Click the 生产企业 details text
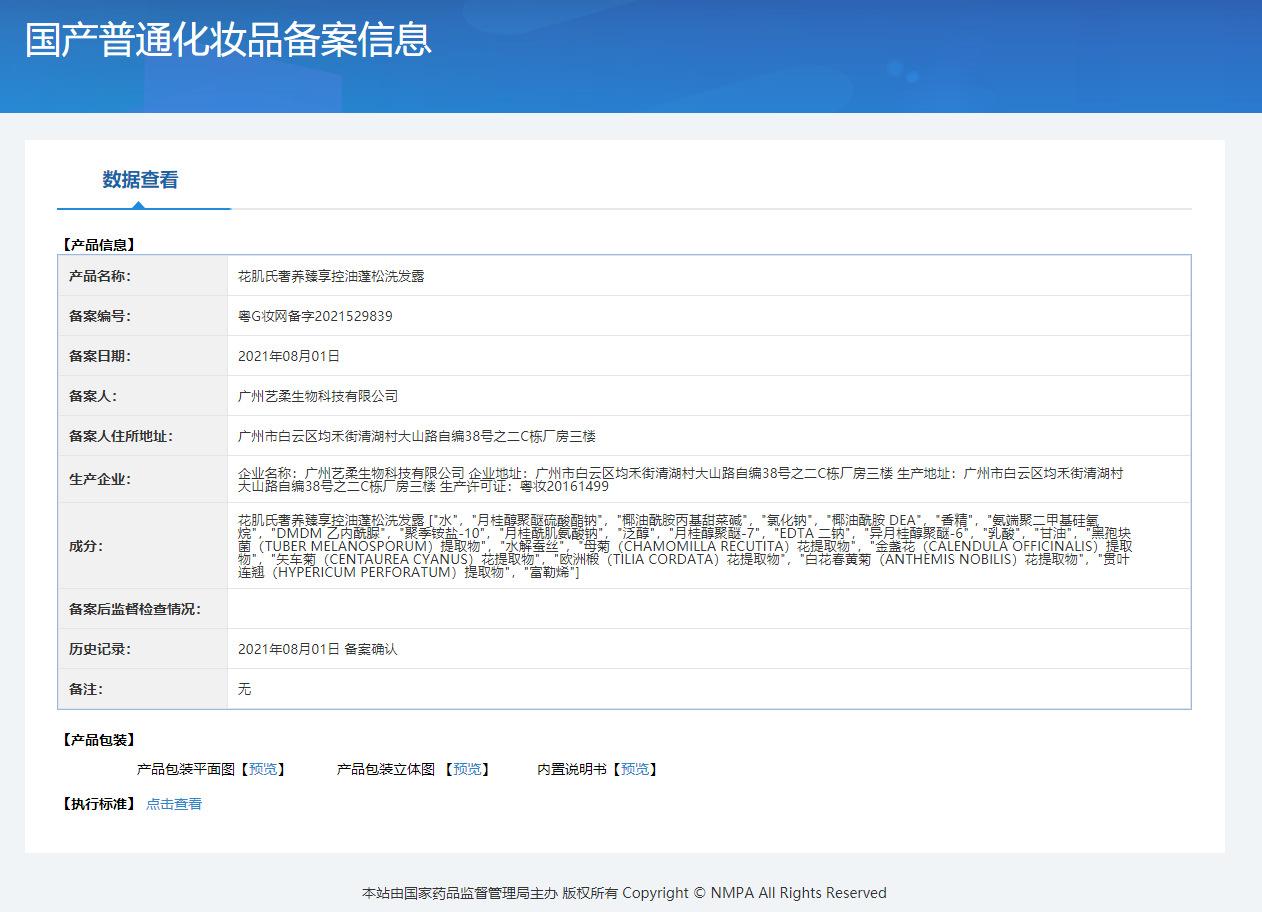Screen dimensions: 1262x912 [x=680, y=479]
